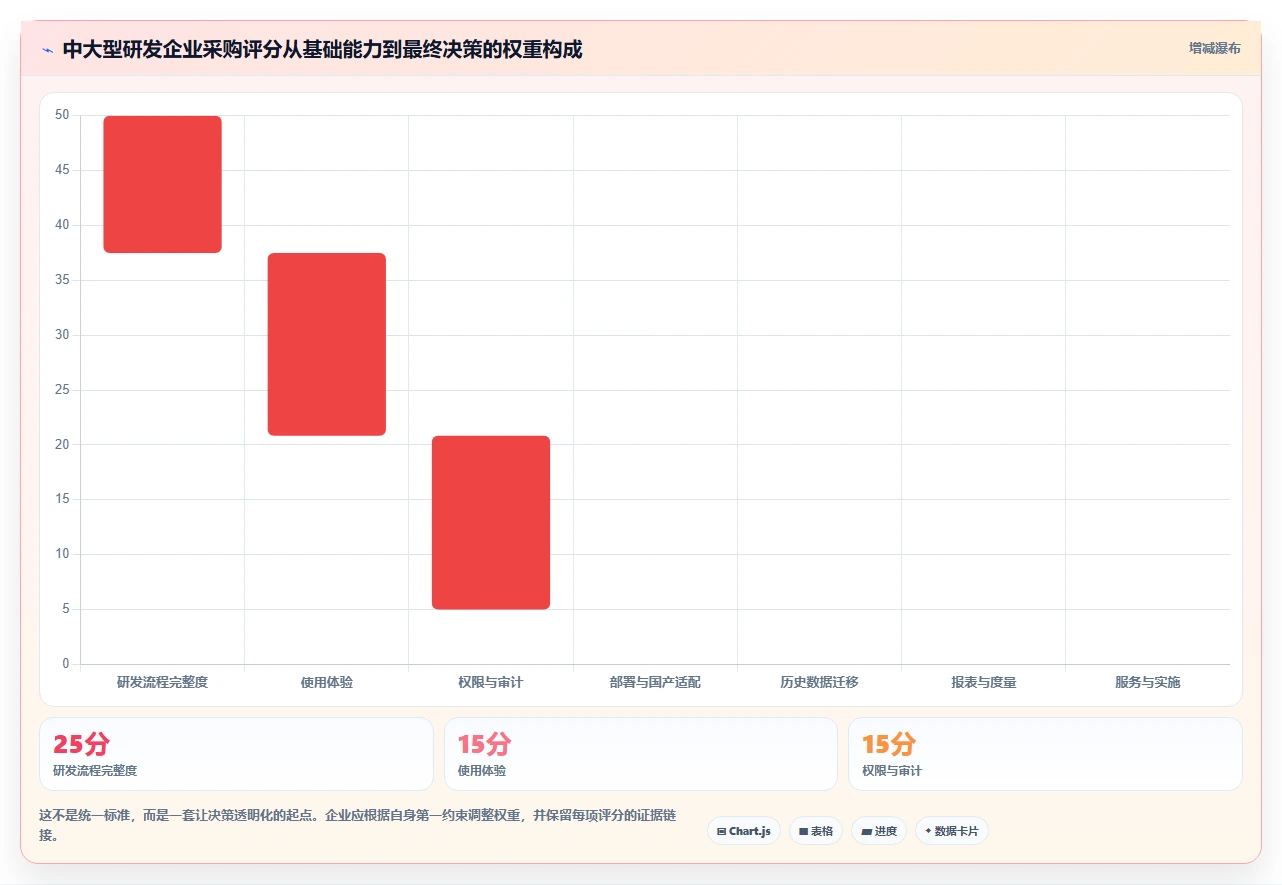1282x885 pixels.
Task: Click the 增减瀑布 label in the header
Action: tap(1215, 48)
